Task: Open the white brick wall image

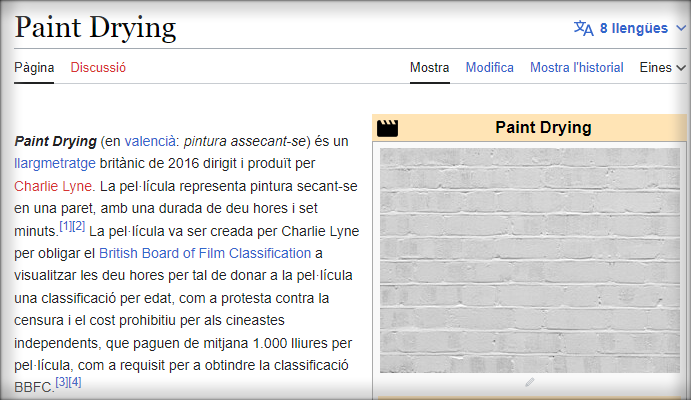Action: click(530, 258)
